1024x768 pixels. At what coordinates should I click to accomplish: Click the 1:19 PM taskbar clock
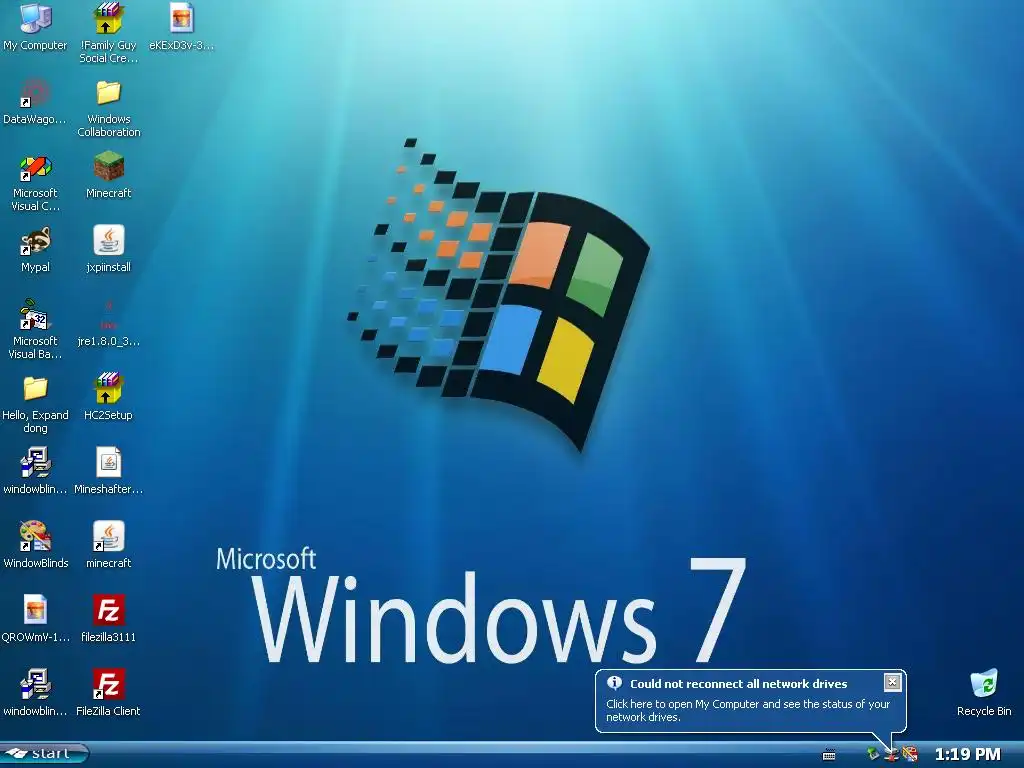tap(968, 754)
